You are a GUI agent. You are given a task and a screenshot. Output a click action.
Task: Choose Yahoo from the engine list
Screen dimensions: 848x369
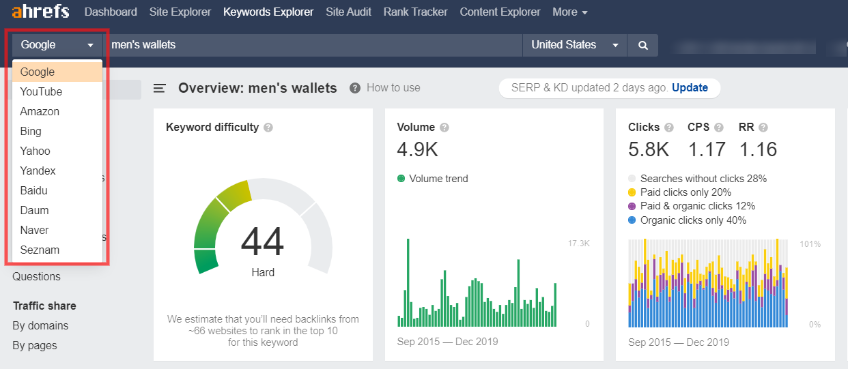pyautogui.click(x=57, y=151)
